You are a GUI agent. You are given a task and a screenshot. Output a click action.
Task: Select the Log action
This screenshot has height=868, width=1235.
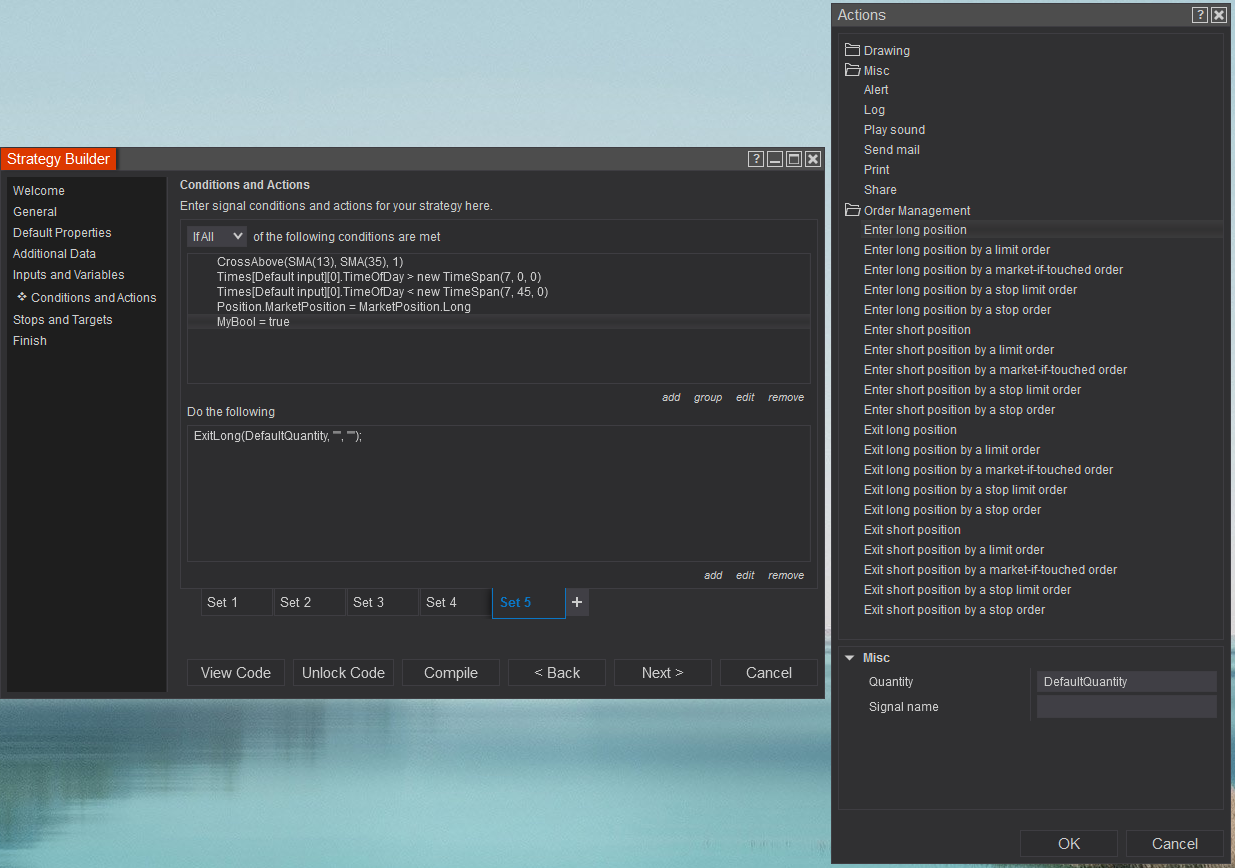pos(874,110)
